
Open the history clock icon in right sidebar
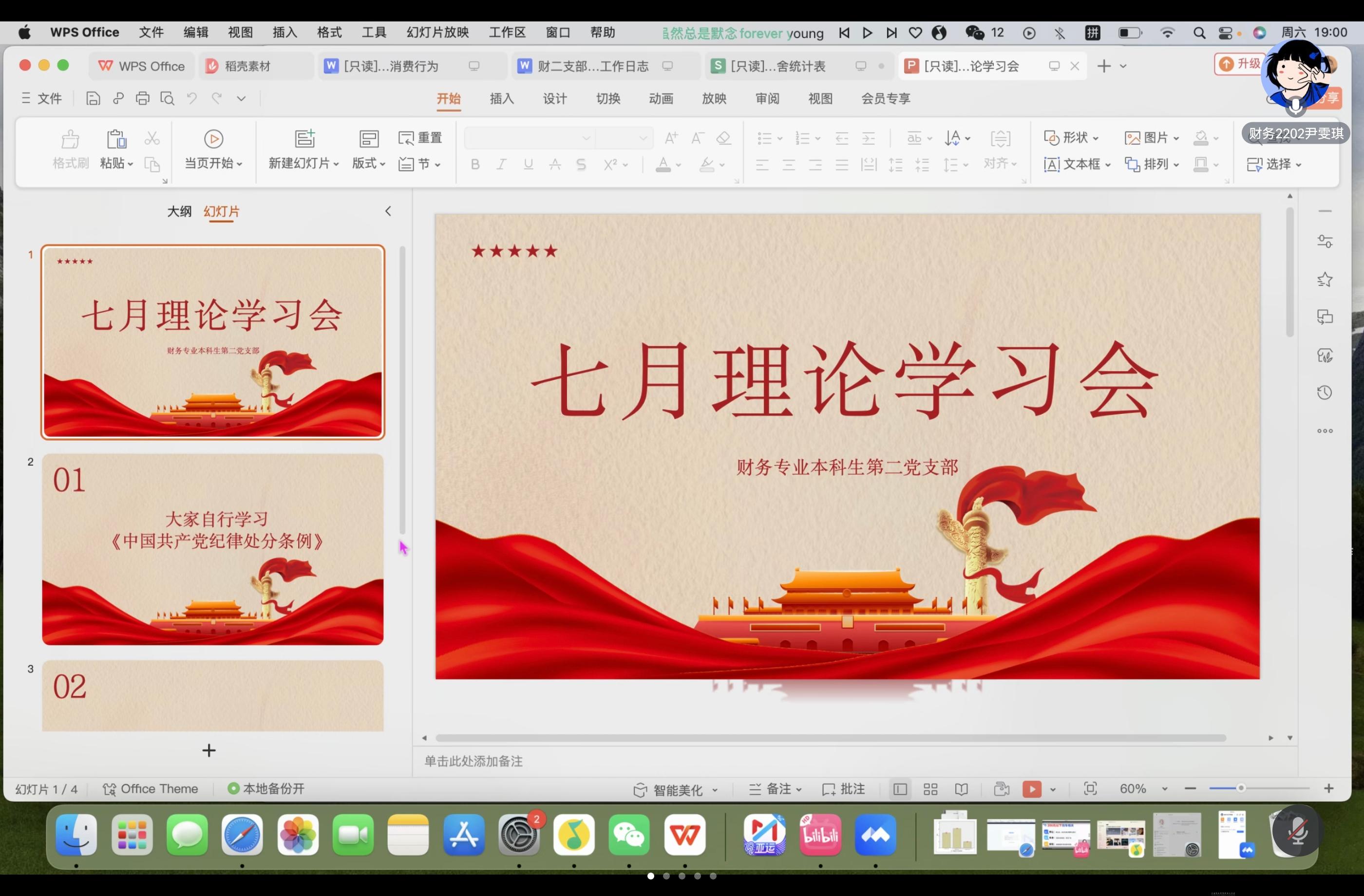pos(1325,393)
